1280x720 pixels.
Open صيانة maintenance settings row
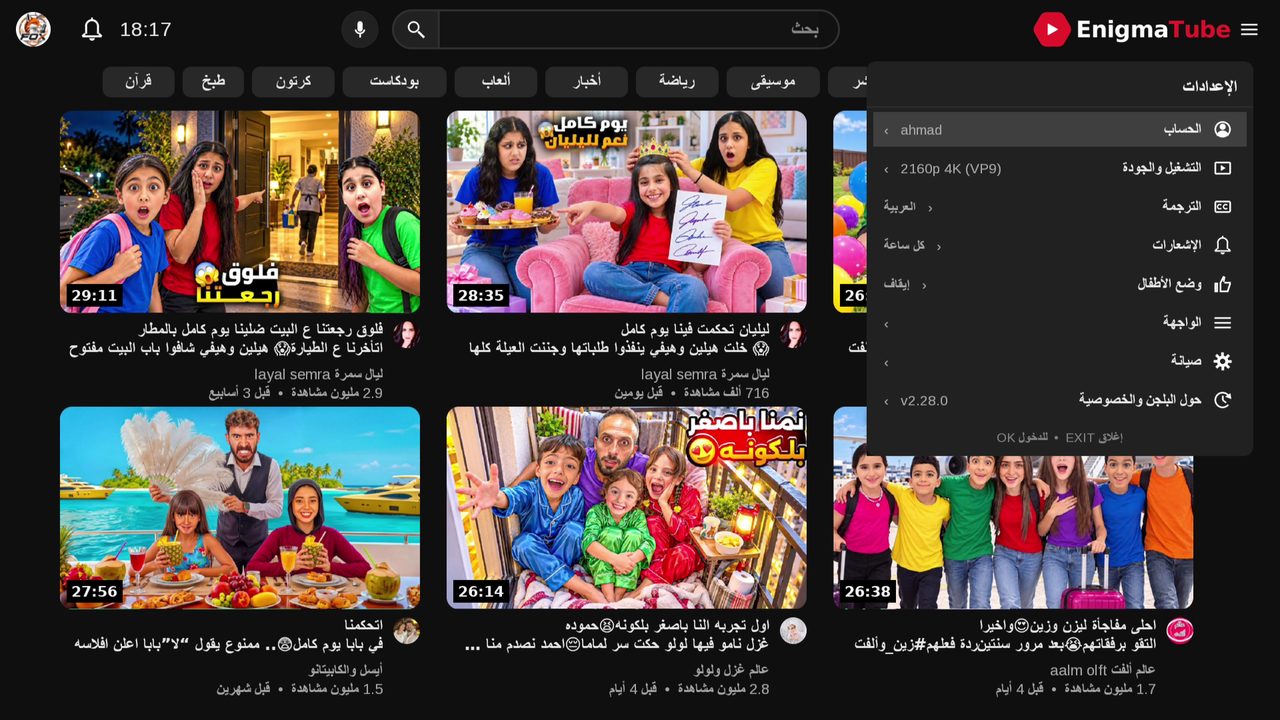1060,361
